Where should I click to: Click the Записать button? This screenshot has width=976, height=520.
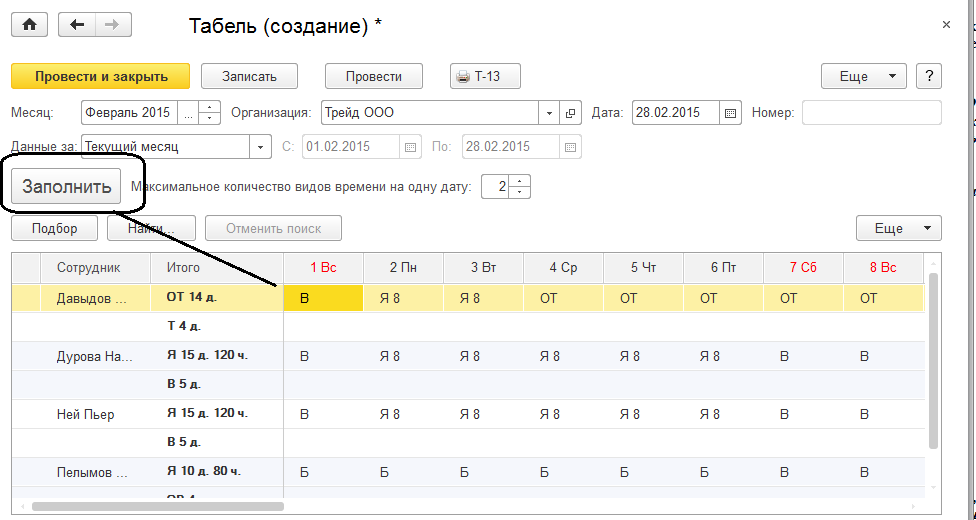point(249,76)
